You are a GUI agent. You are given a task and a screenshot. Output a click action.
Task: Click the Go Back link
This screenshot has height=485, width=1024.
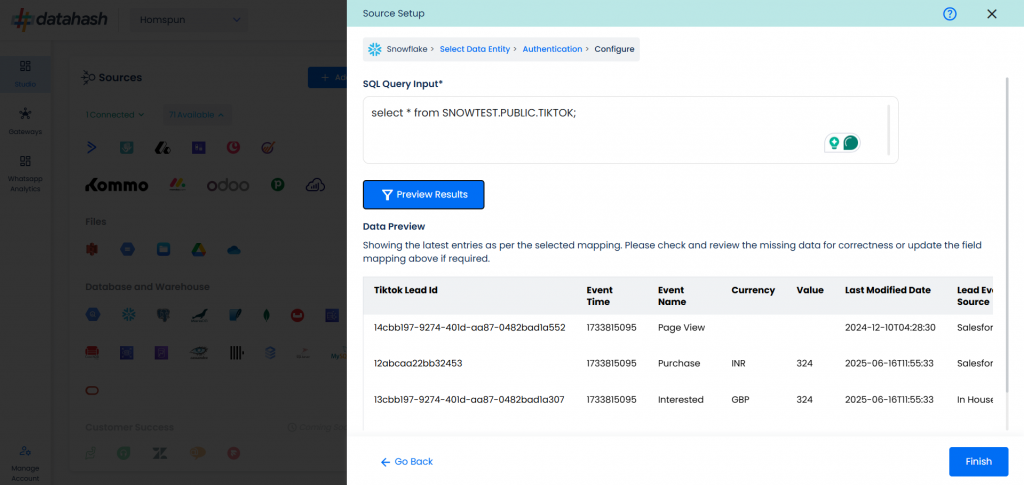[407, 462]
